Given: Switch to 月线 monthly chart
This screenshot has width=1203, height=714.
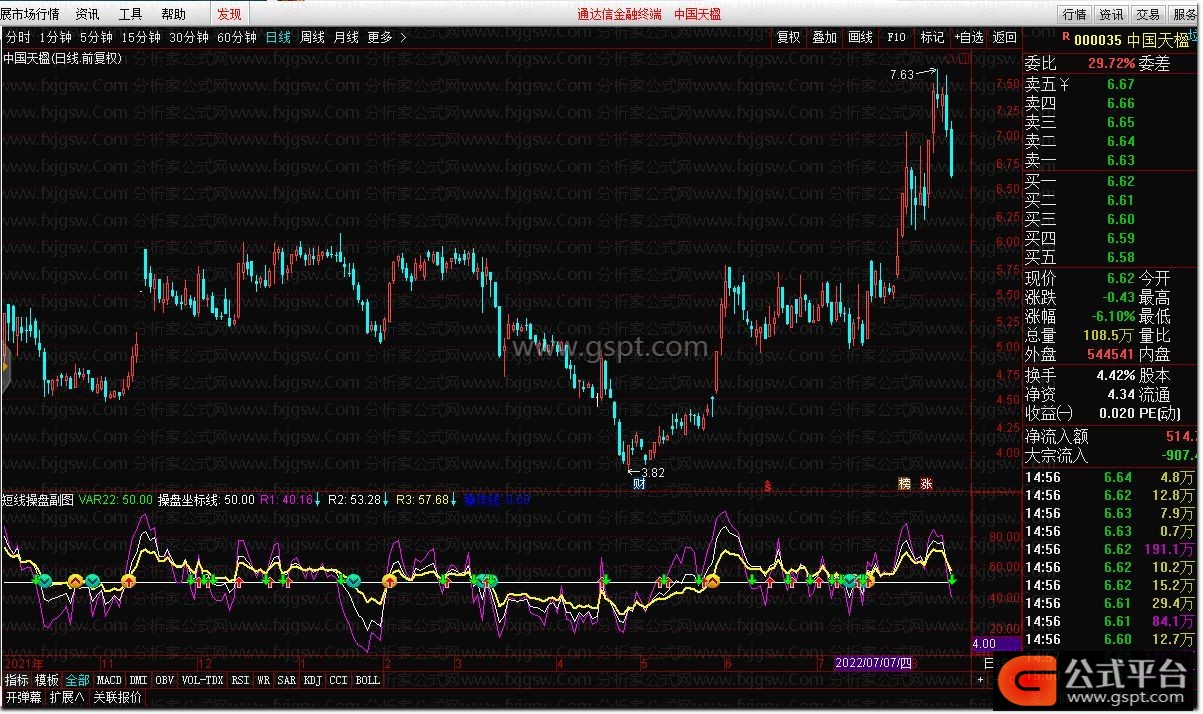Looking at the screenshot, I should click(x=346, y=37).
